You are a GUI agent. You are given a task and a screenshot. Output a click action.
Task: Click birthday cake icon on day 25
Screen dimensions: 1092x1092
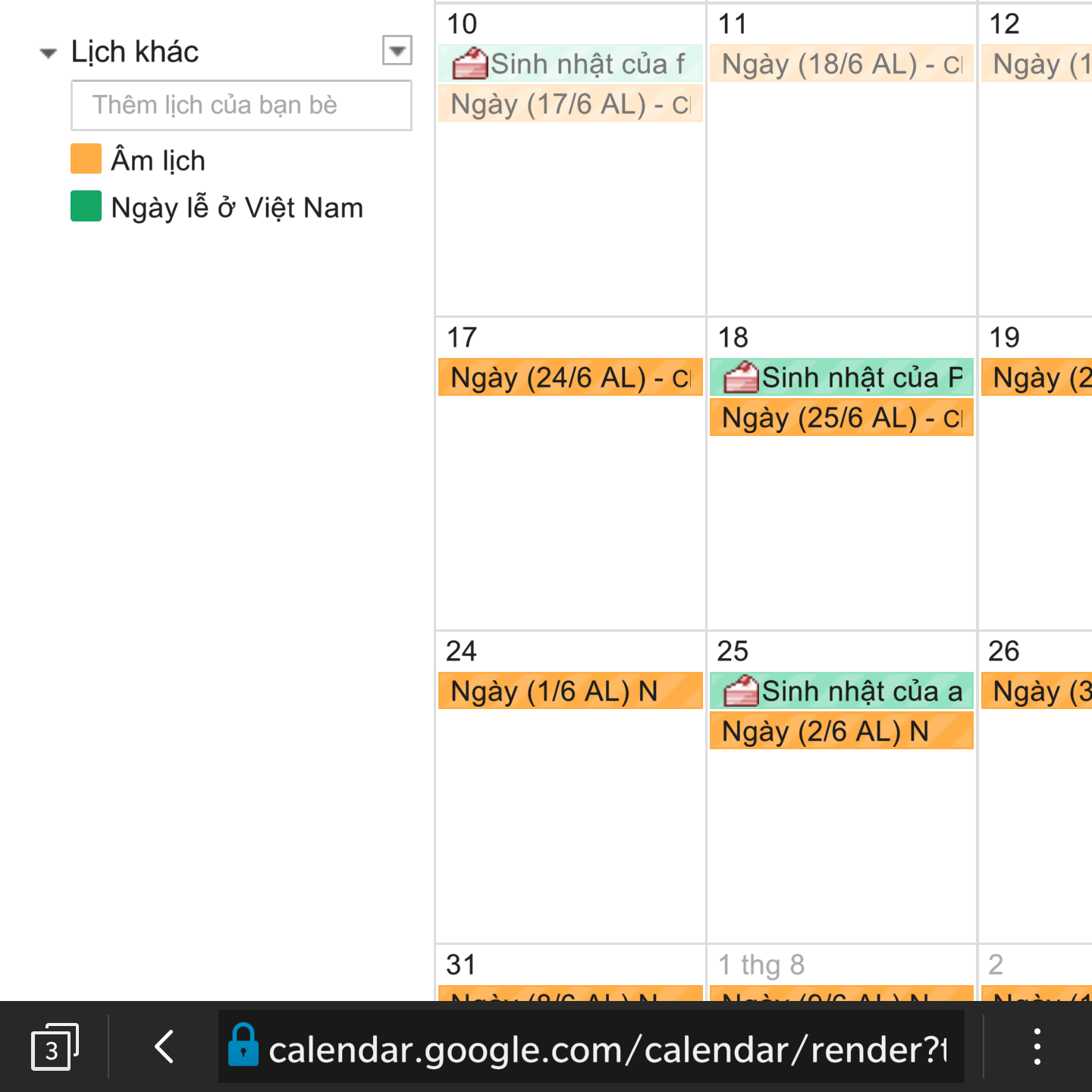741,691
